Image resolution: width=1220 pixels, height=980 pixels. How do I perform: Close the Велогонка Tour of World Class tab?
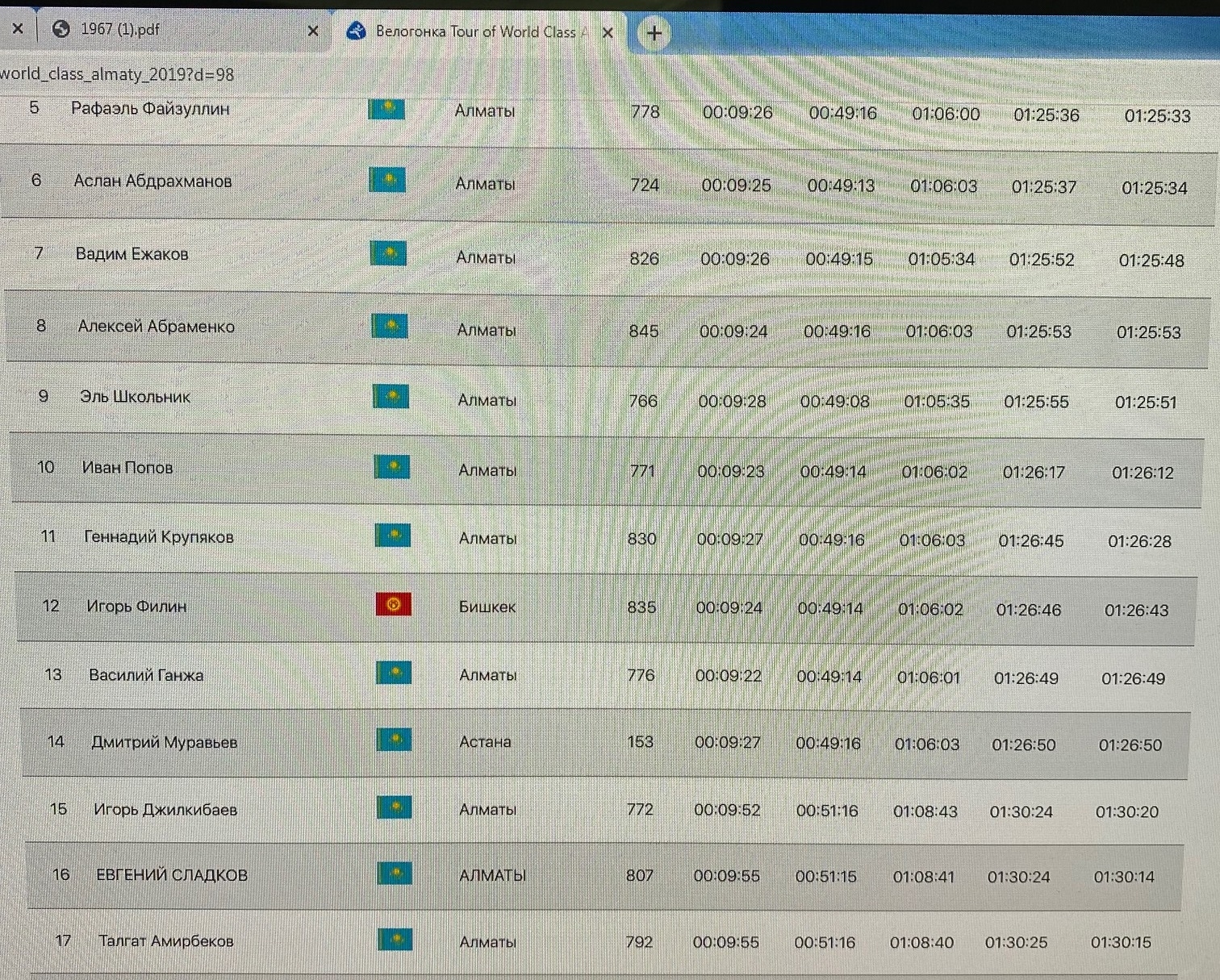608,32
